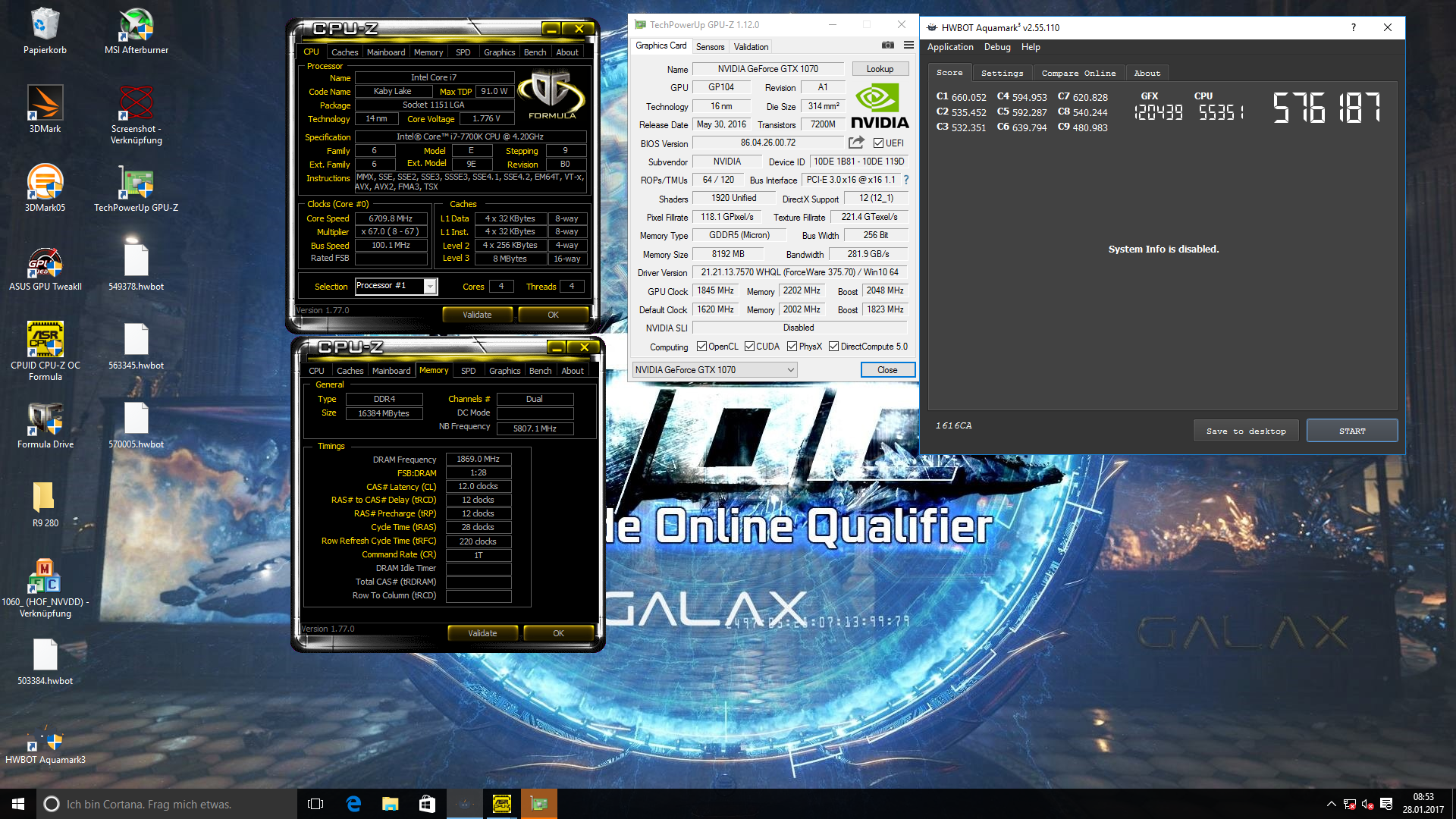
Task: Click Validate in upper CPU-Z window
Action: (477, 315)
